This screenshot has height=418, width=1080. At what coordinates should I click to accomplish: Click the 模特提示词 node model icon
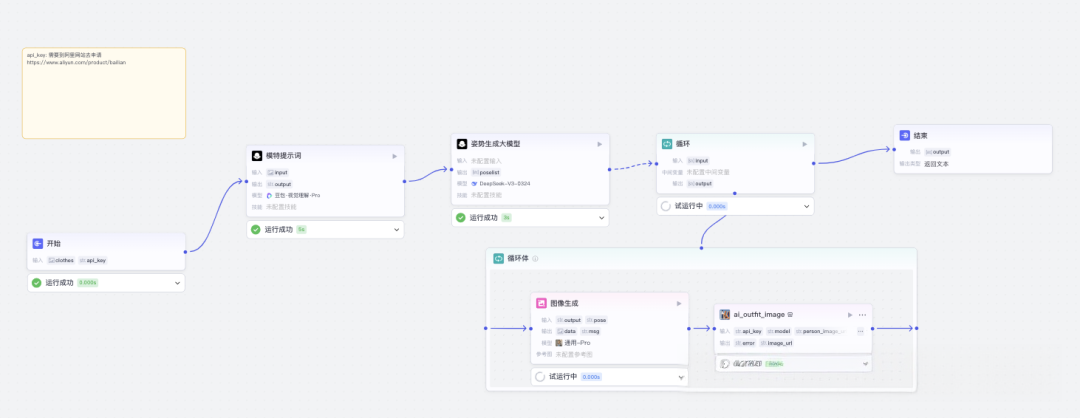click(x=257, y=156)
